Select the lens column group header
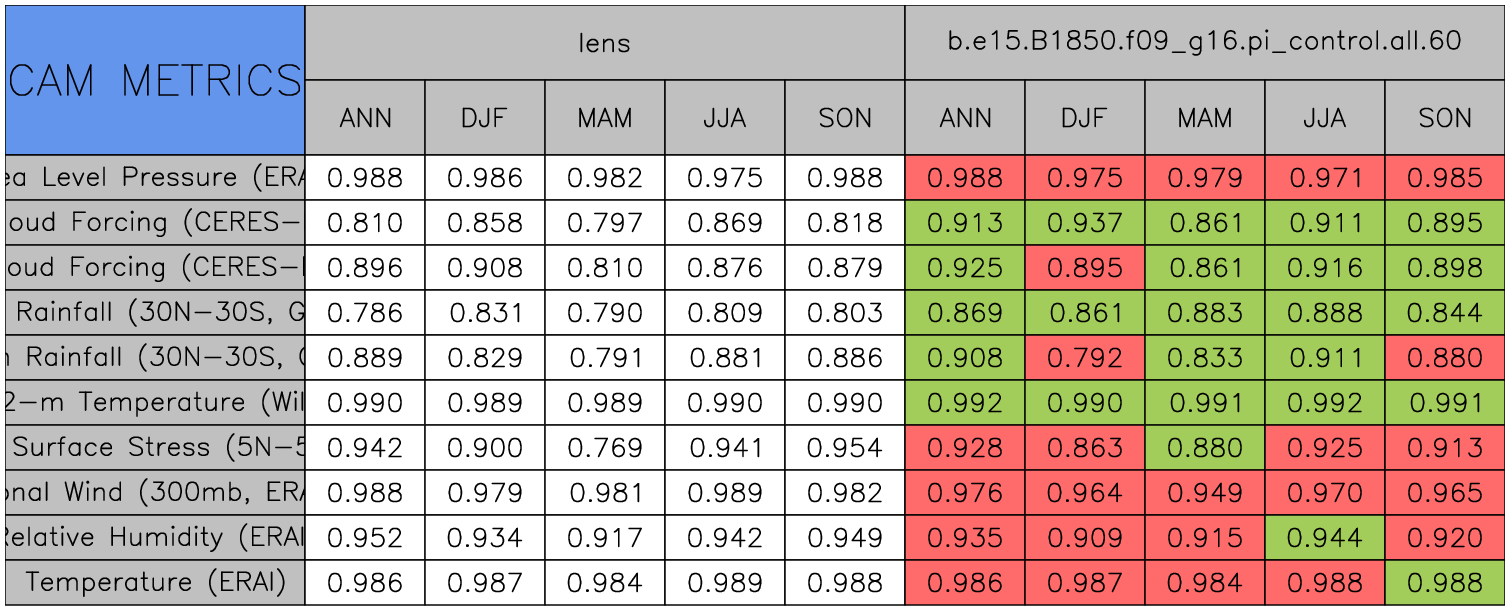The image size is (1510, 611). coord(604,43)
